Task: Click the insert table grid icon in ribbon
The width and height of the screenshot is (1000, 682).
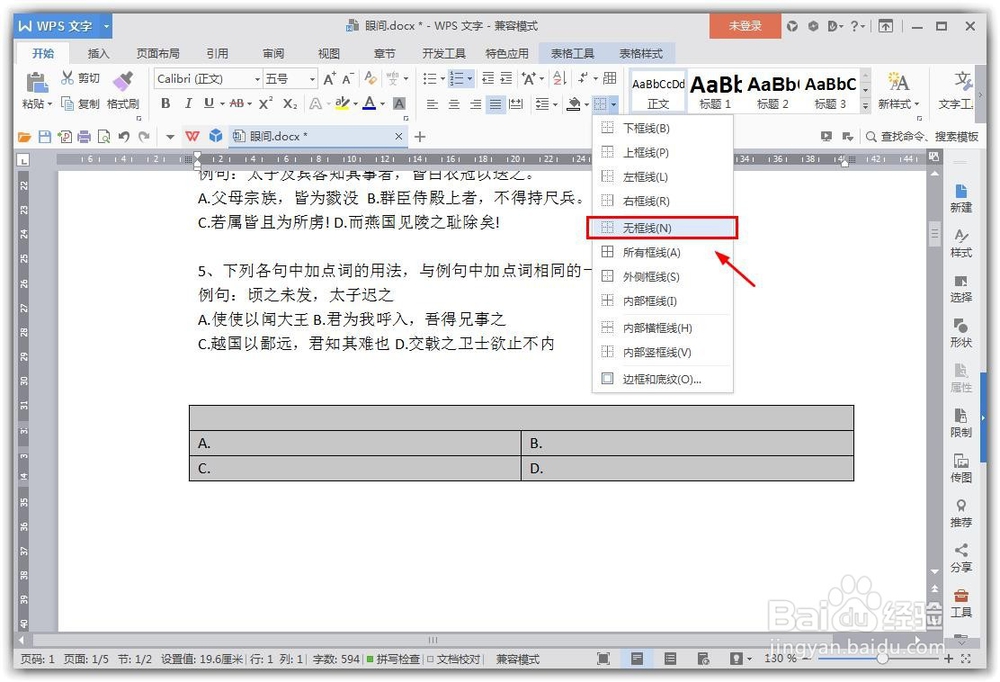Action: pos(610,78)
